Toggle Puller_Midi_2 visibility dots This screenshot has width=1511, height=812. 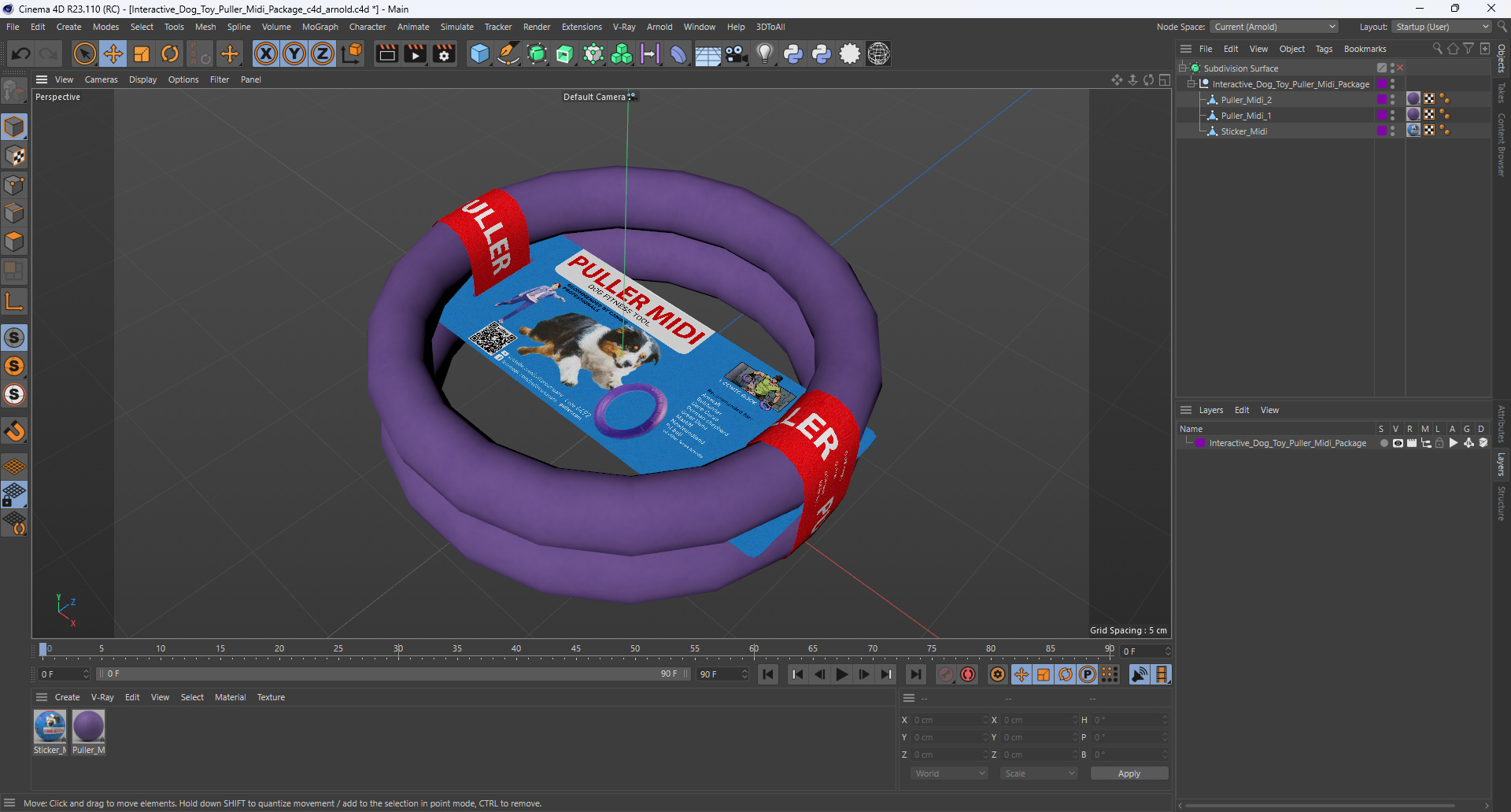[x=1392, y=100]
